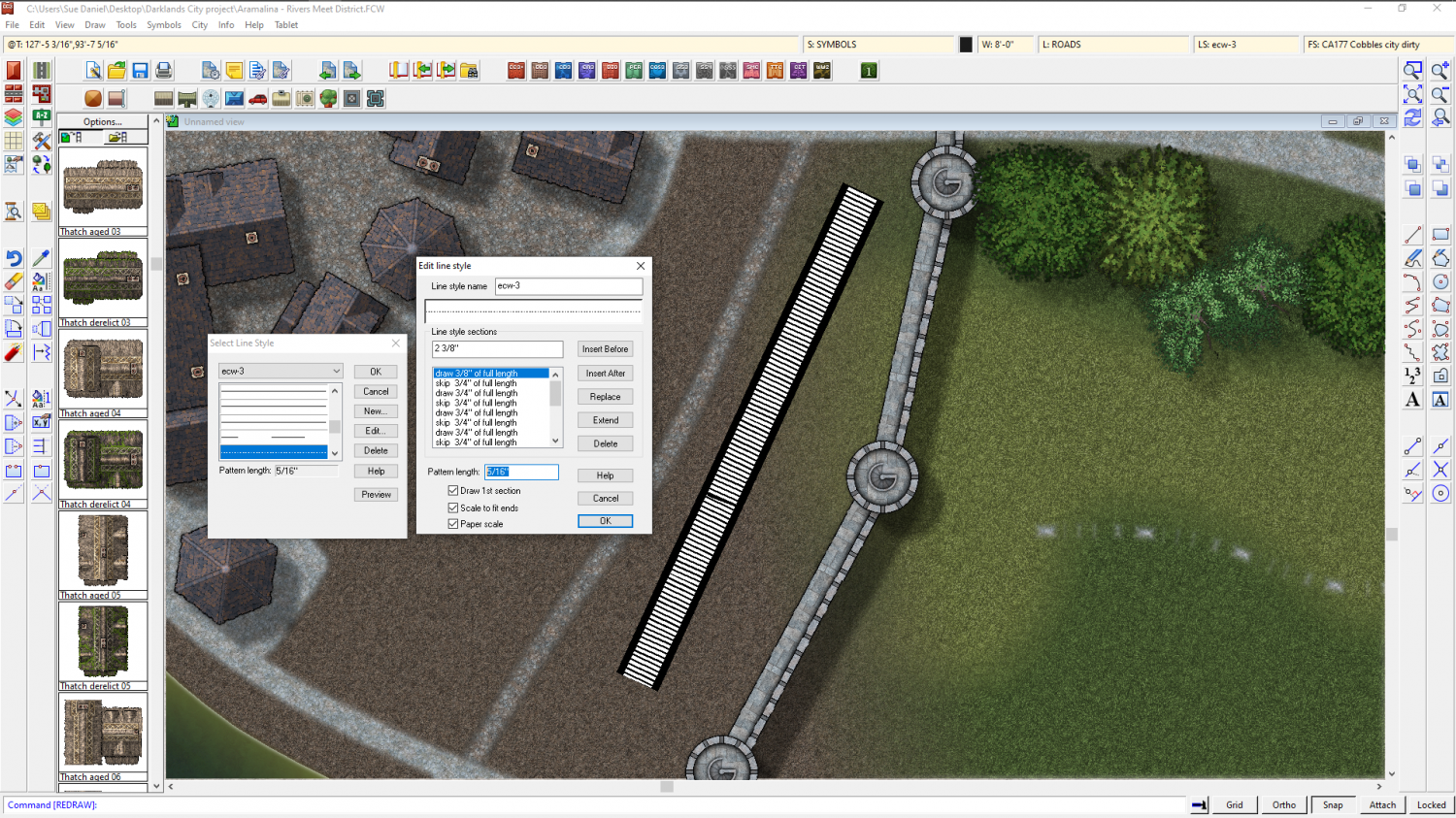Click the symbol catalog scroll-up arrow
Image resolution: width=1456 pixels, height=818 pixels.
click(x=155, y=121)
